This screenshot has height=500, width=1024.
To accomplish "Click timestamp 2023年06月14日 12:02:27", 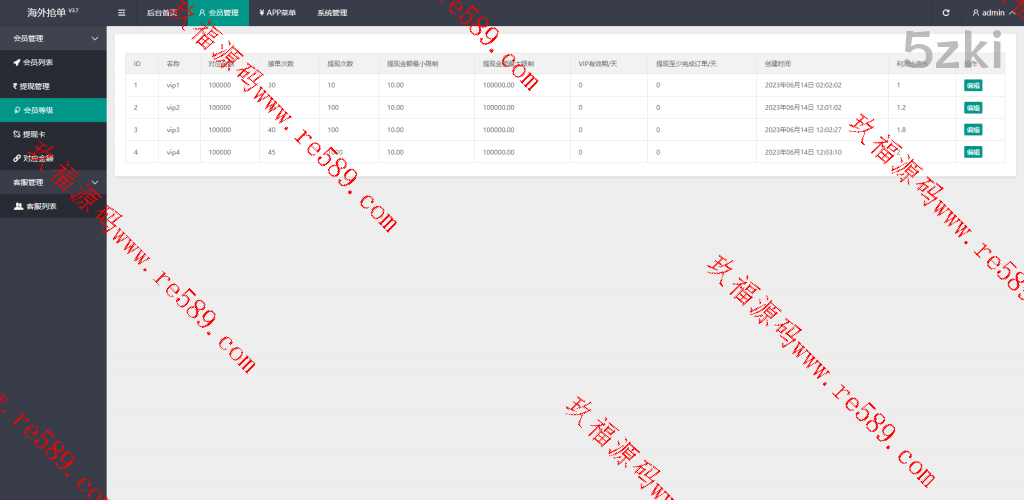I will tap(803, 130).
